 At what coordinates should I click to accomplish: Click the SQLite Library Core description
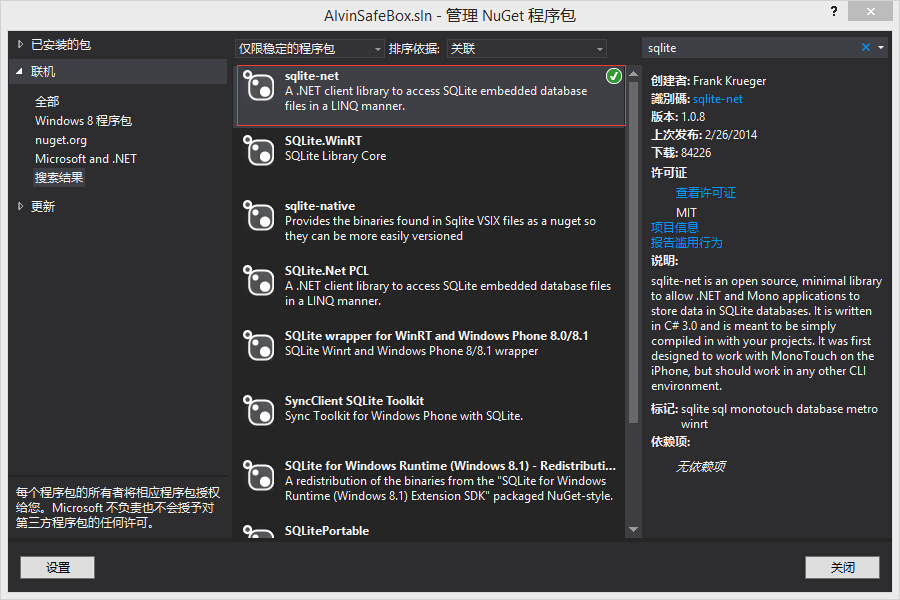pyautogui.click(x=335, y=156)
